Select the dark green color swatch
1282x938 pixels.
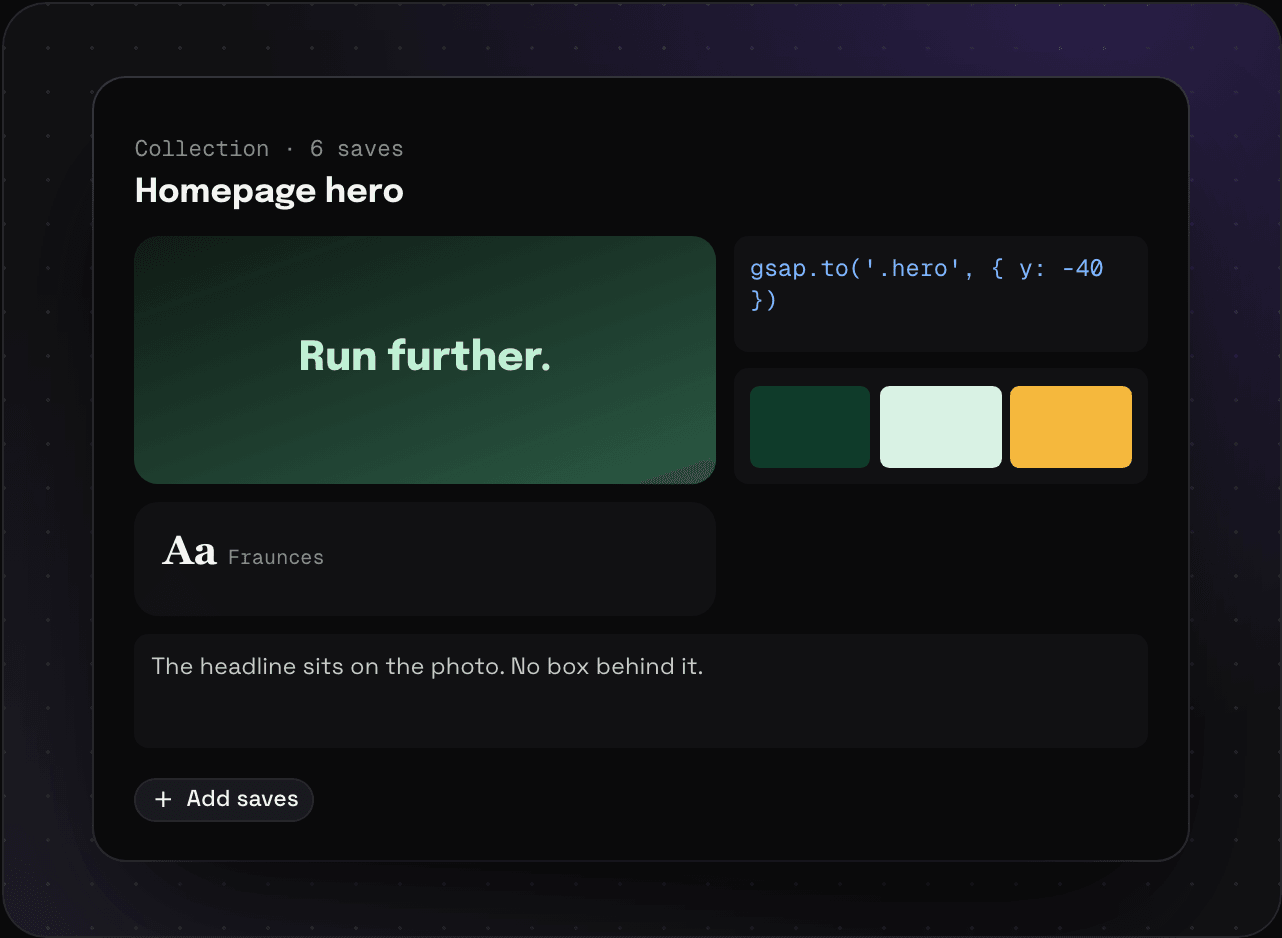pos(810,427)
